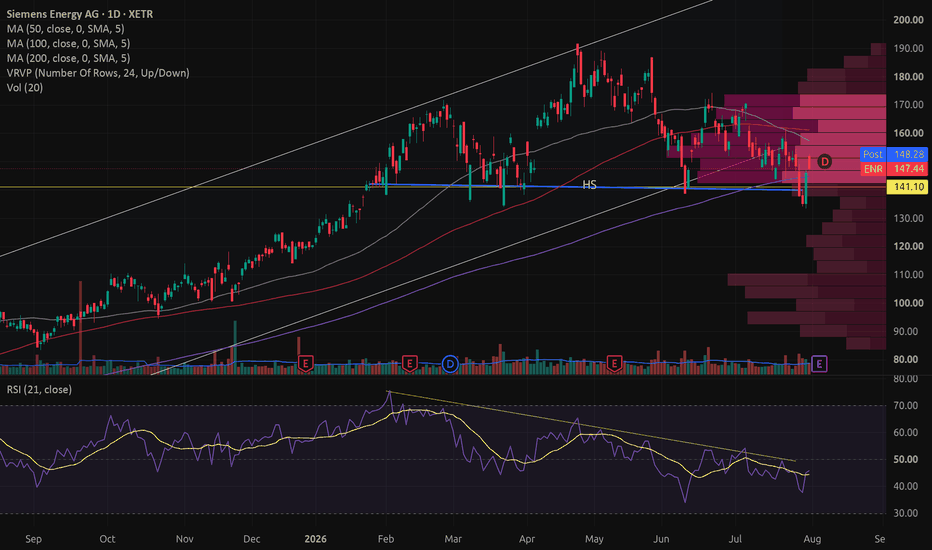Click the Mar label on time axis
The image size is (932, 550).
[453, 539]
